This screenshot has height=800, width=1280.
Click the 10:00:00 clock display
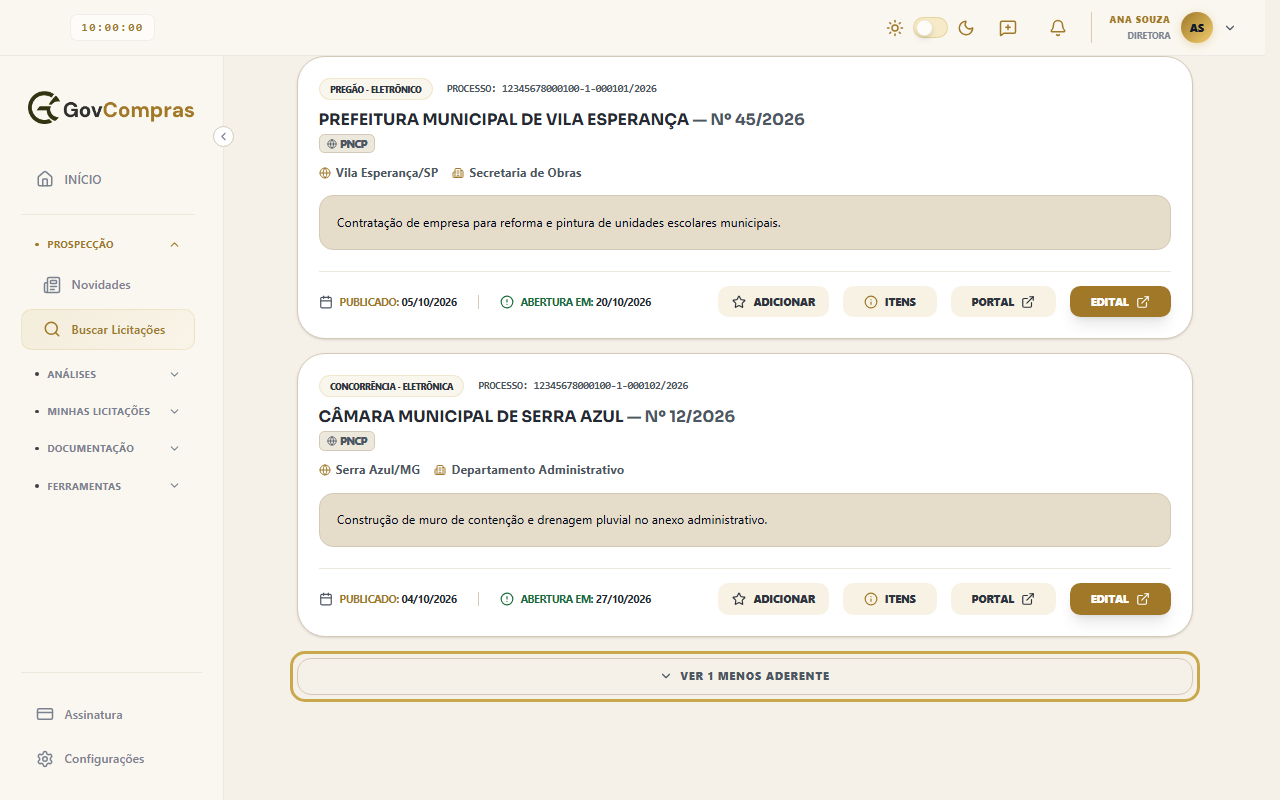pyautogui.click(x=112, y=28)
